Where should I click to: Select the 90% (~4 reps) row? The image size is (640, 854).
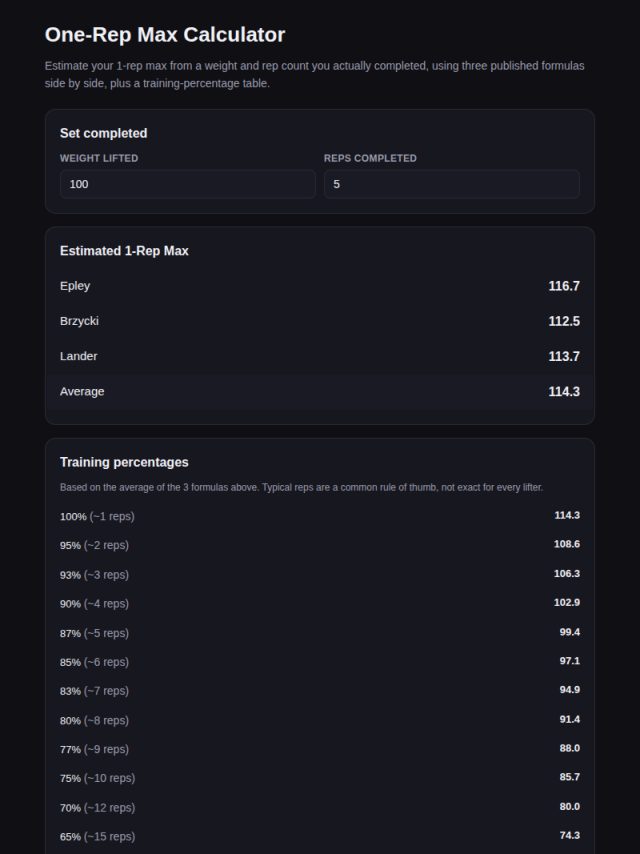pos(320,603)
